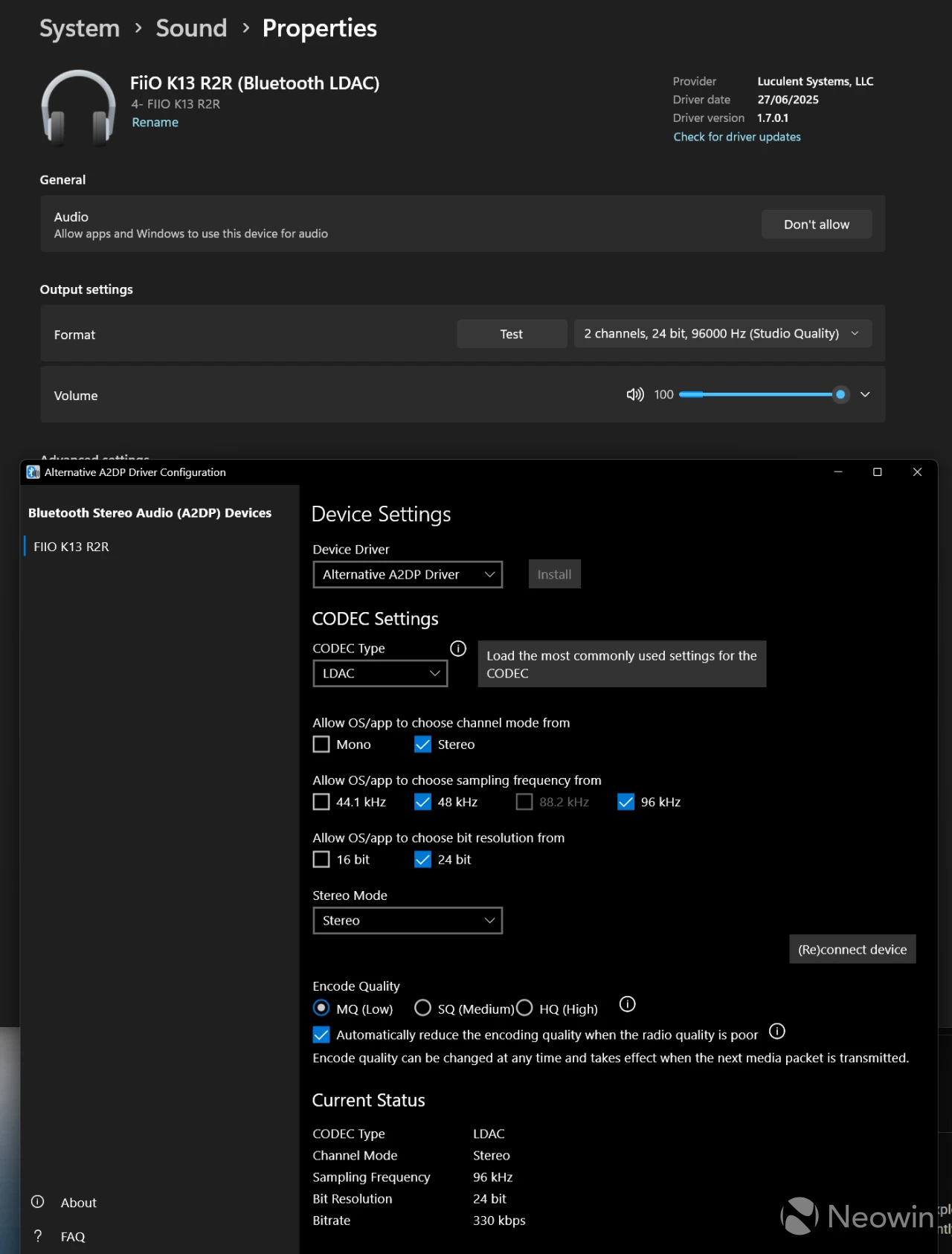Click provider name Luculent Systems, LLC
952x1254 pixels.
(815, 81)
